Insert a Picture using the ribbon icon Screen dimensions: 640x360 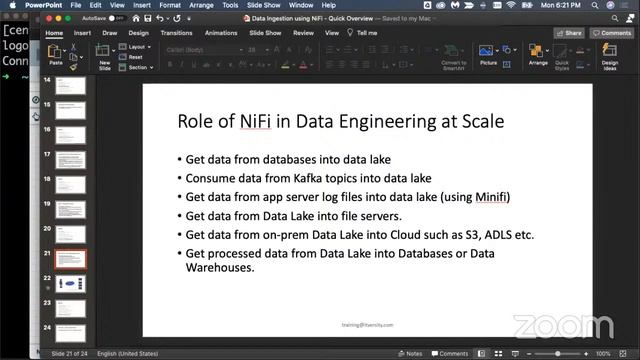(486, 51)
